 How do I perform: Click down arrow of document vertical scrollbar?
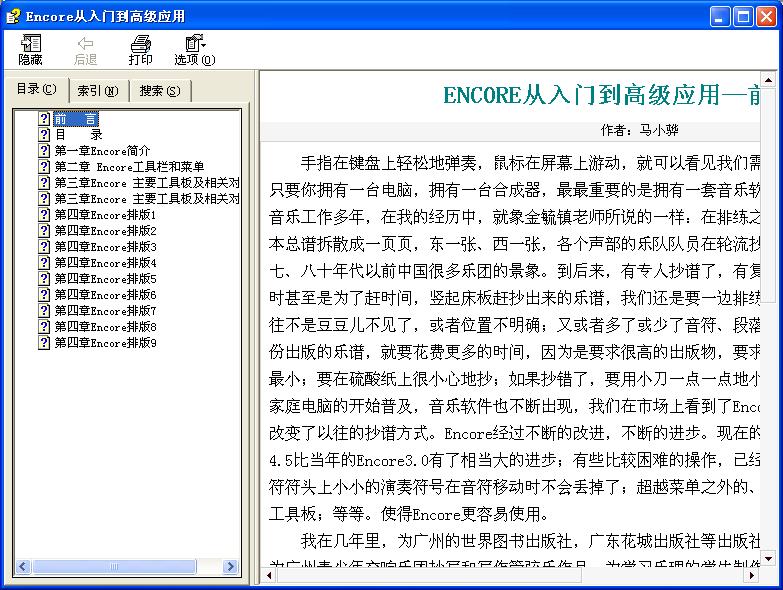click(x=768, y=559)
